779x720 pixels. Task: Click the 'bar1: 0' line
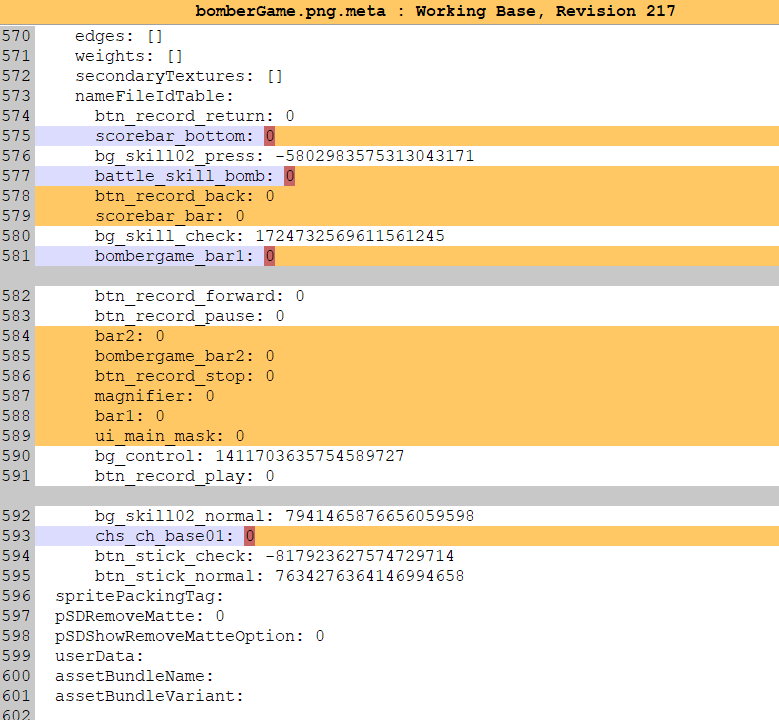(129, 416)
